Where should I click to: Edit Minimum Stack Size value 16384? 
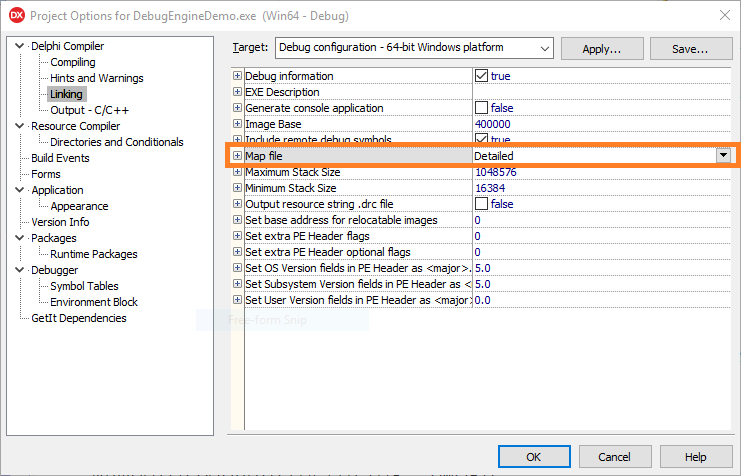click(x=602, y=188)
